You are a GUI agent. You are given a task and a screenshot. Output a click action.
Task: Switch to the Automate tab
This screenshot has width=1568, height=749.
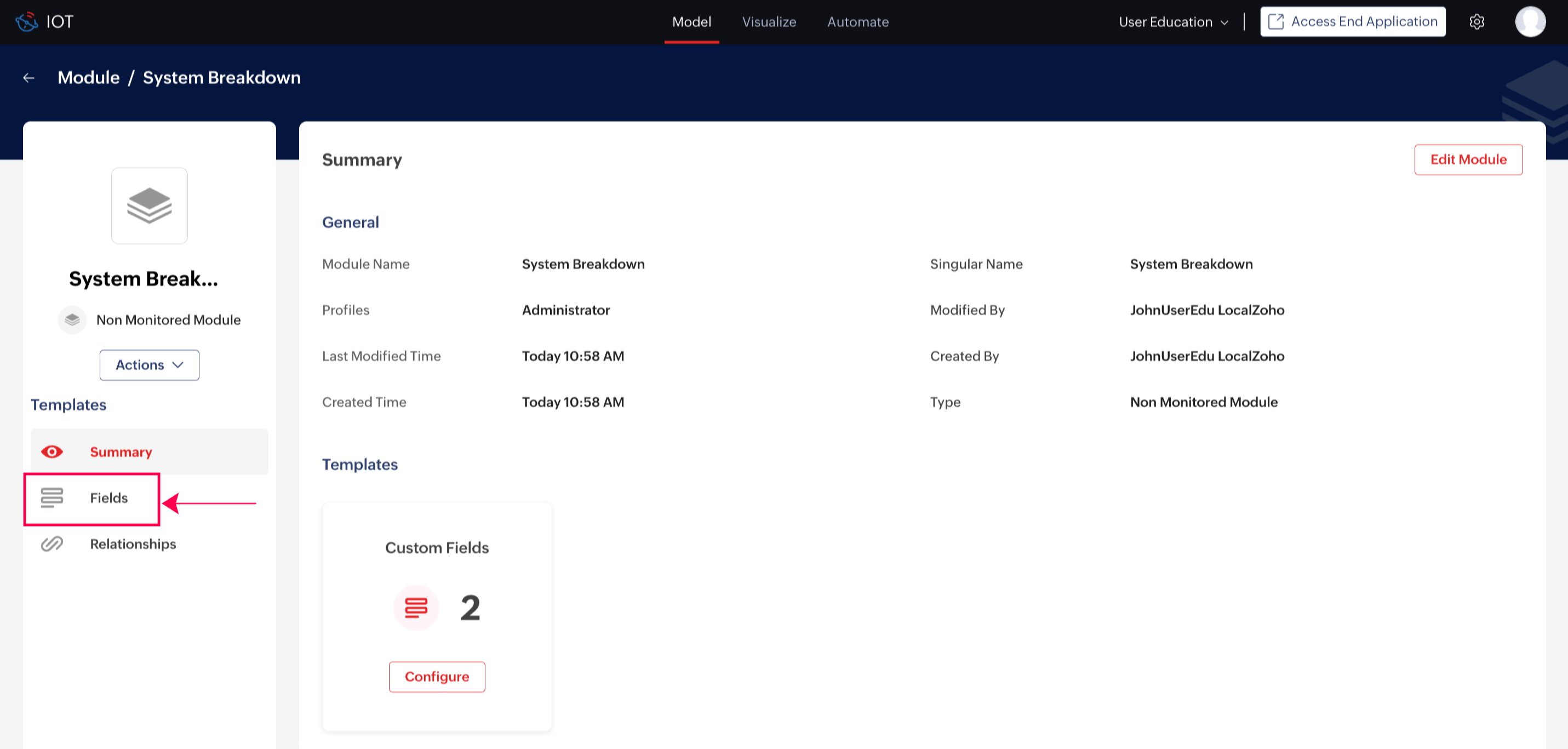pyautogui.click(x=857, y=22)
